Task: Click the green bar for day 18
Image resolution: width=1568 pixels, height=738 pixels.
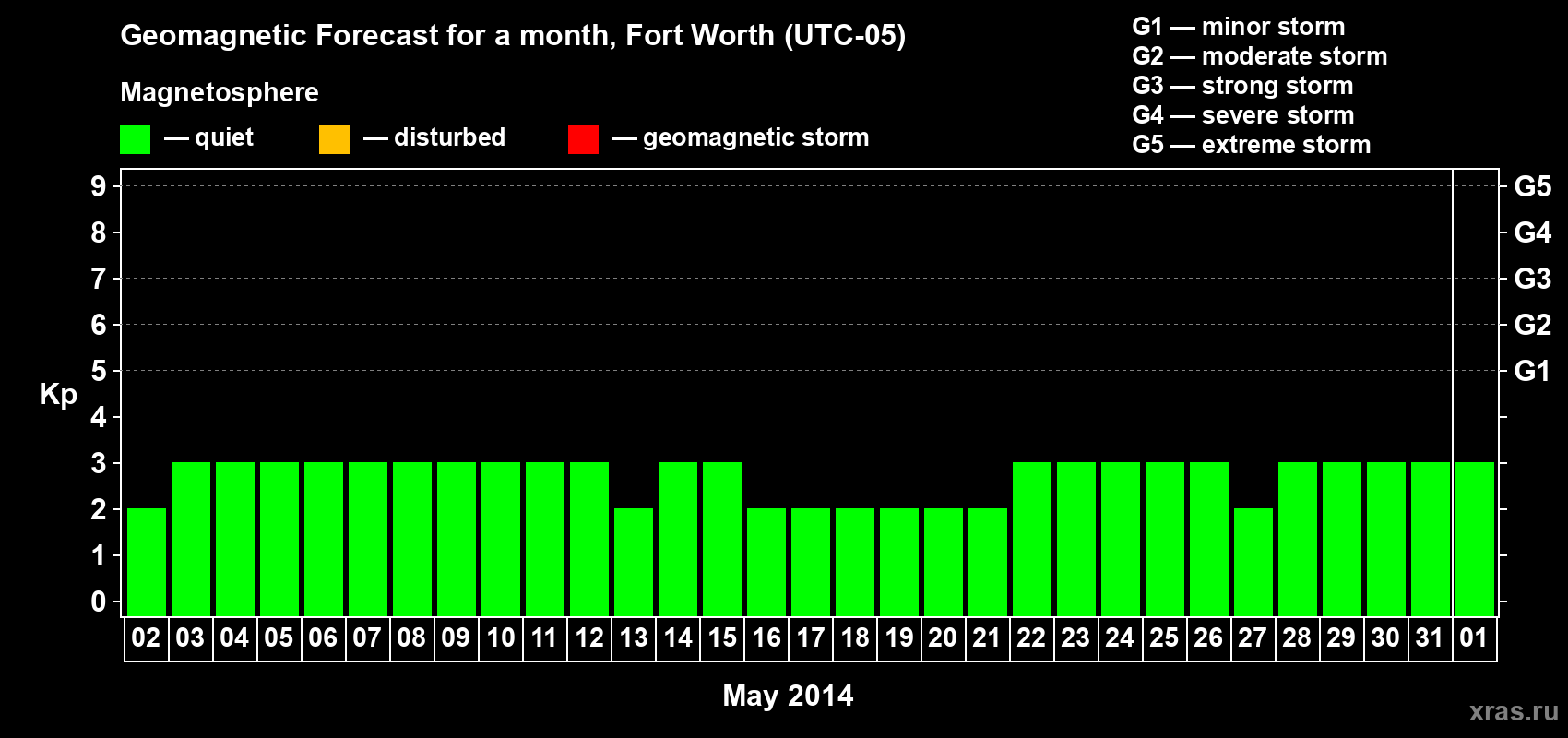Action: click(855, 562)
